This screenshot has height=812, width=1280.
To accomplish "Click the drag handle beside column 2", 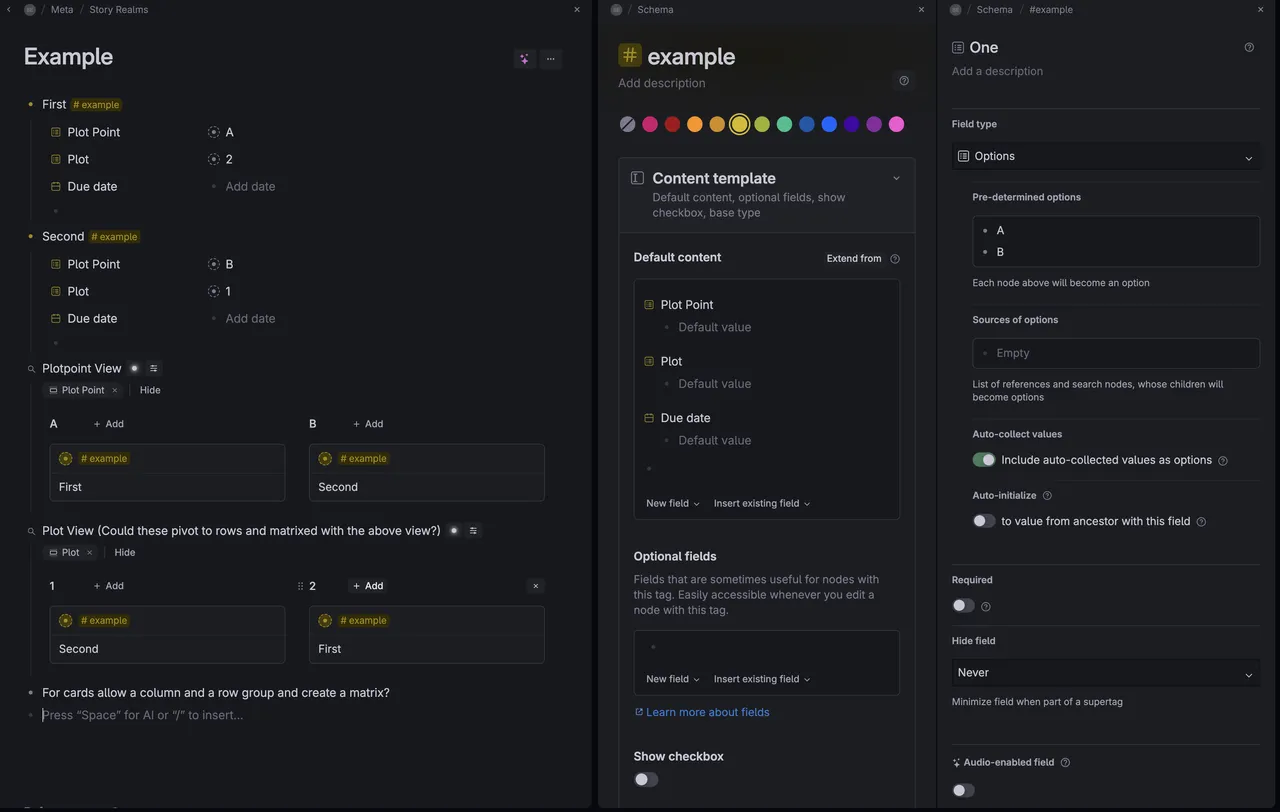I will coord(300,586).
